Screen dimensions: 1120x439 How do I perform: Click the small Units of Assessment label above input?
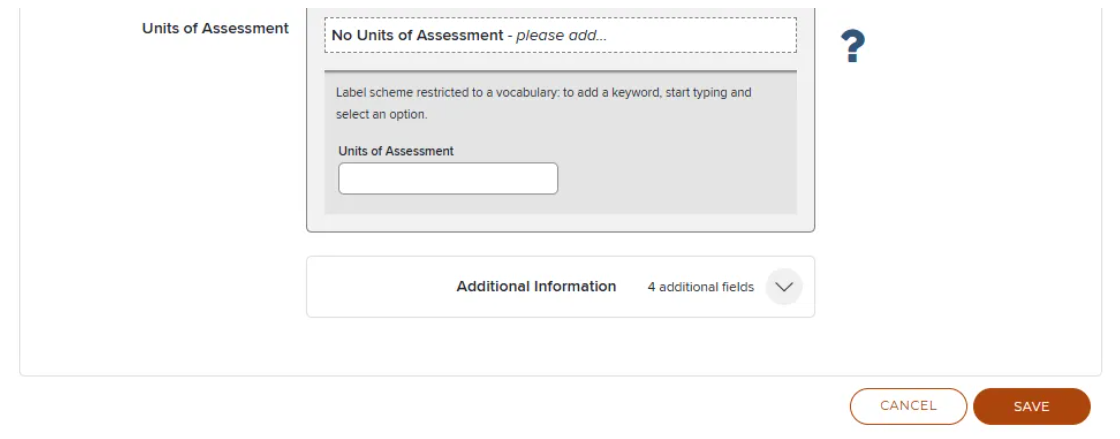[x=396, y=151]
